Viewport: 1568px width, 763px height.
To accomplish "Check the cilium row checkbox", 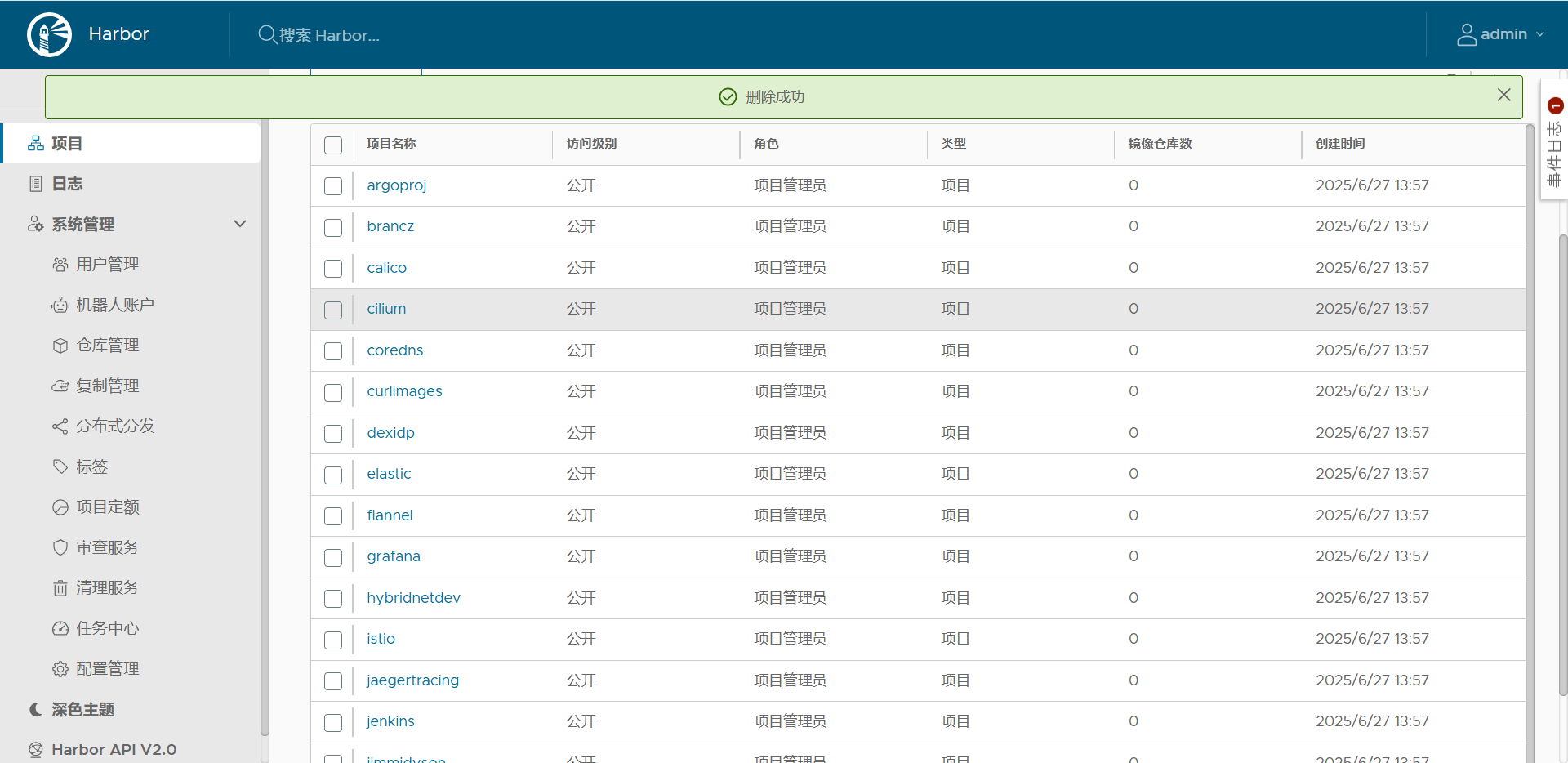I will click(x=333, y=310).
